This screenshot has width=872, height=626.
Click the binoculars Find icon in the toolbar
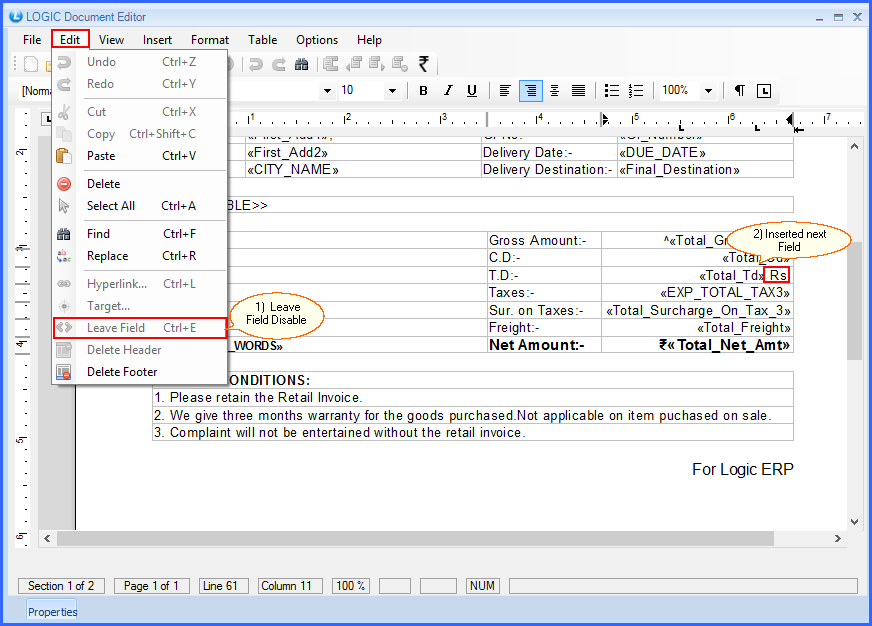pyautogui.click(x=301, y=64)
